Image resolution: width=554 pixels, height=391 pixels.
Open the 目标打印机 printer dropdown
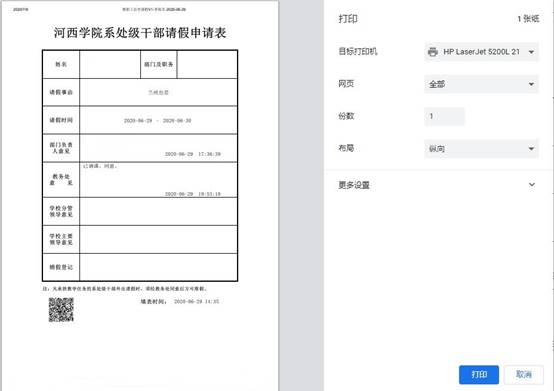482,52
